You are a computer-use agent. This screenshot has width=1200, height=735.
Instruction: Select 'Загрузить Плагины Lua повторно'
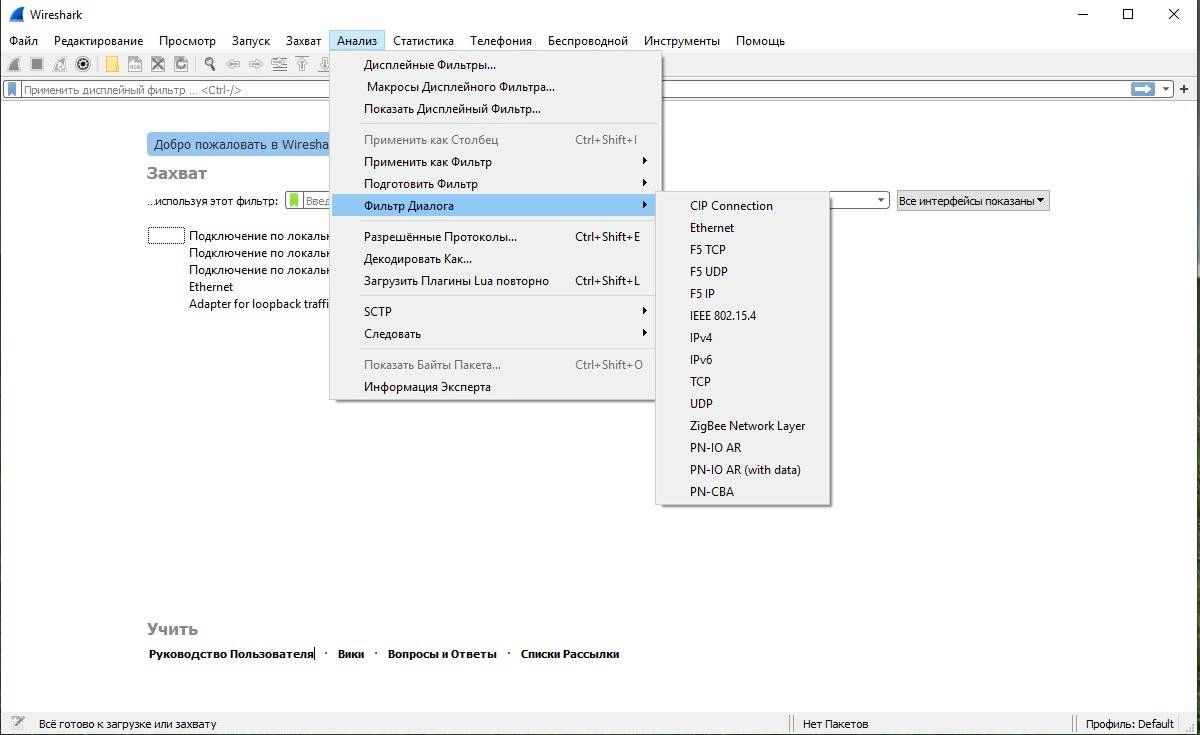pos(494,281)
